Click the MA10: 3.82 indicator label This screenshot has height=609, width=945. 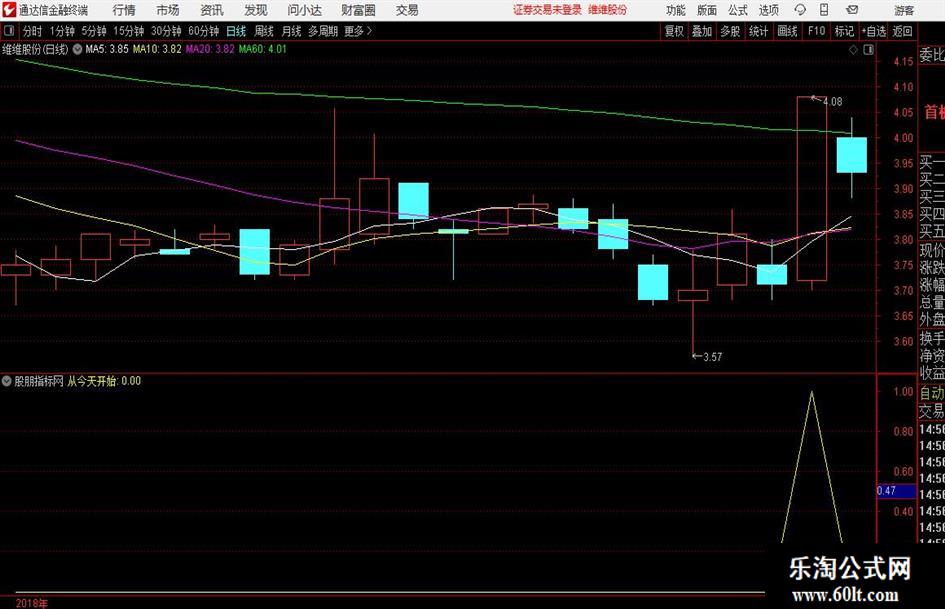(157, 49)
